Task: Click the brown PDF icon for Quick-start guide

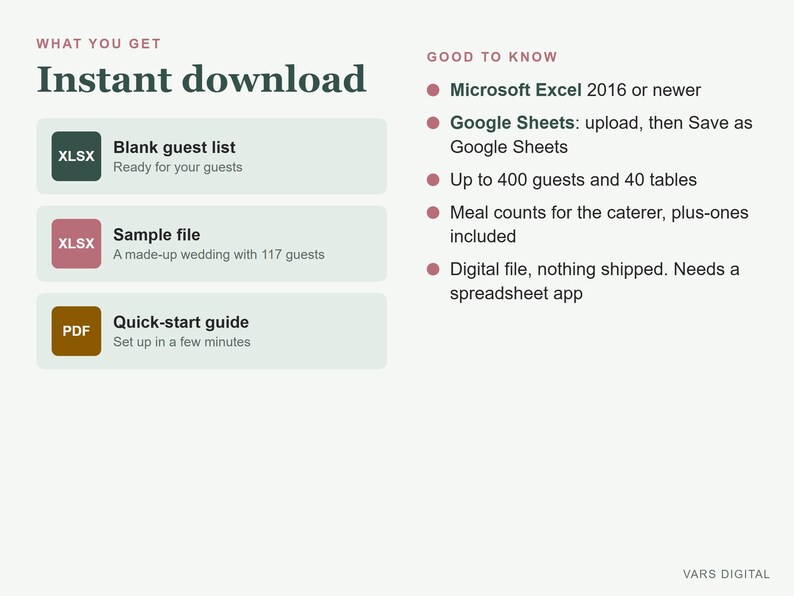Action: [76, 331]
